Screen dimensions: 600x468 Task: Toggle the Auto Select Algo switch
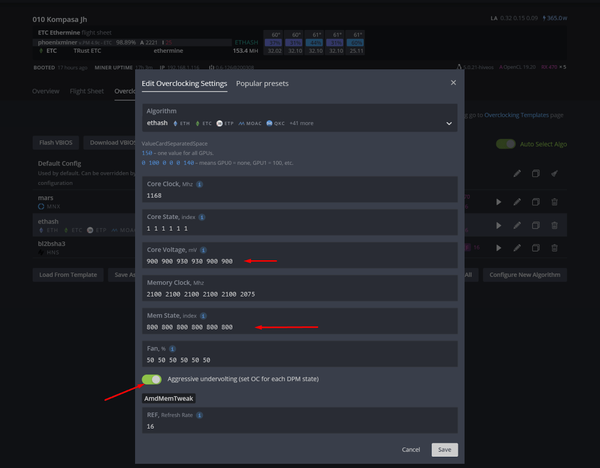(x=507, y=144)
